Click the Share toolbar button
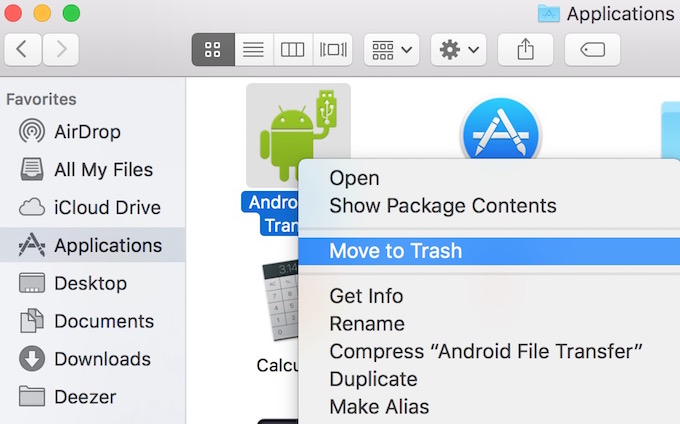680x424 pixels. coord(526,49)
